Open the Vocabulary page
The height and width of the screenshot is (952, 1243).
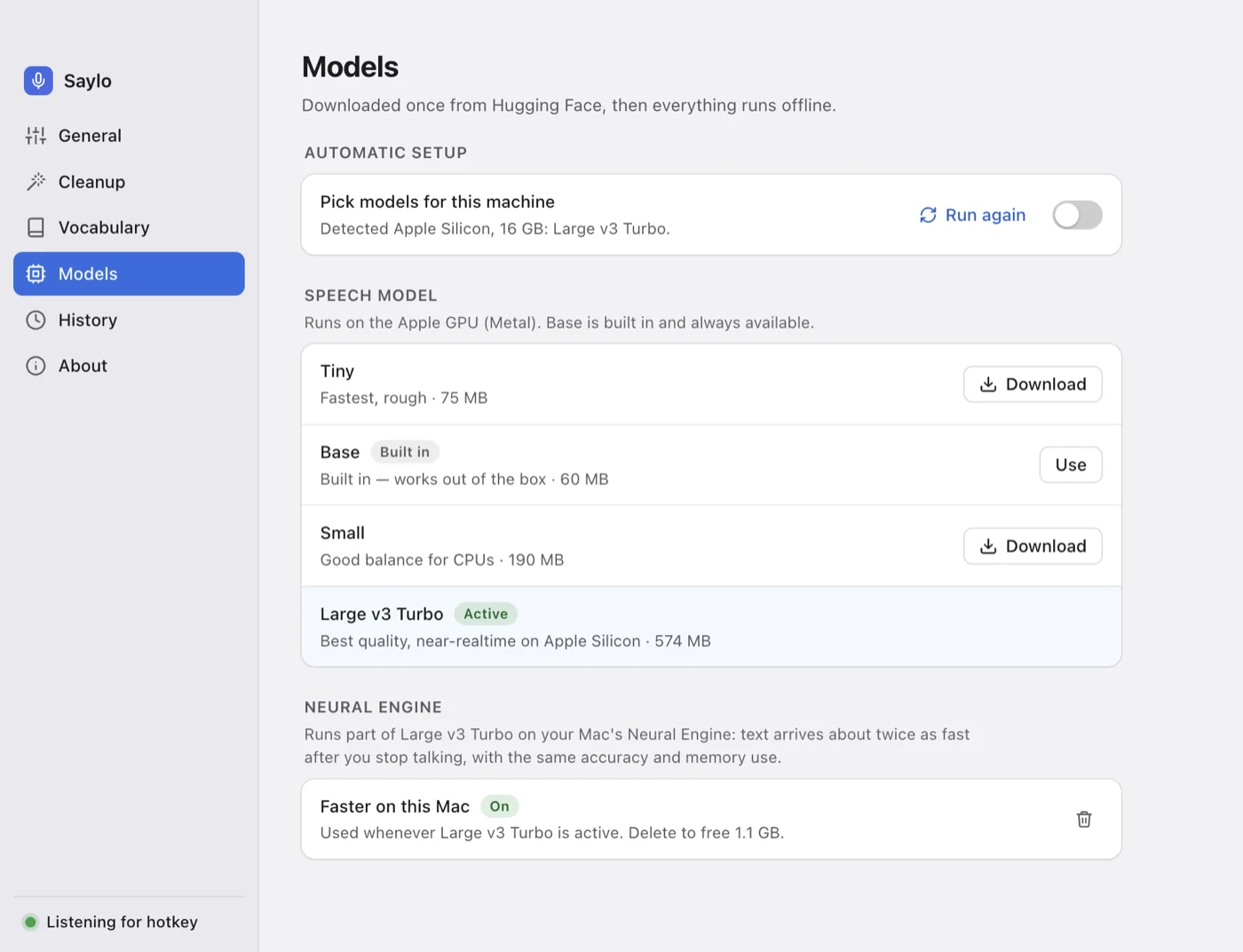(x=129, y=227)
